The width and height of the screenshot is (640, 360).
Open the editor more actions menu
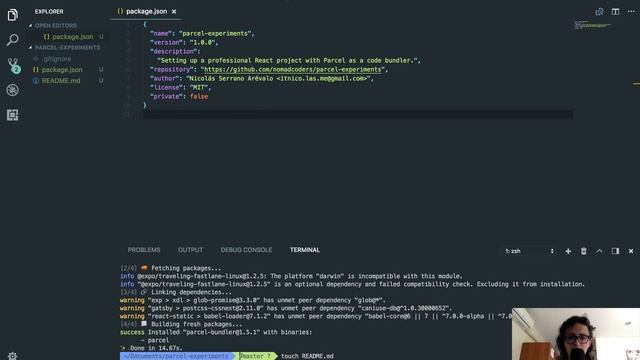(x=631, y=11)
